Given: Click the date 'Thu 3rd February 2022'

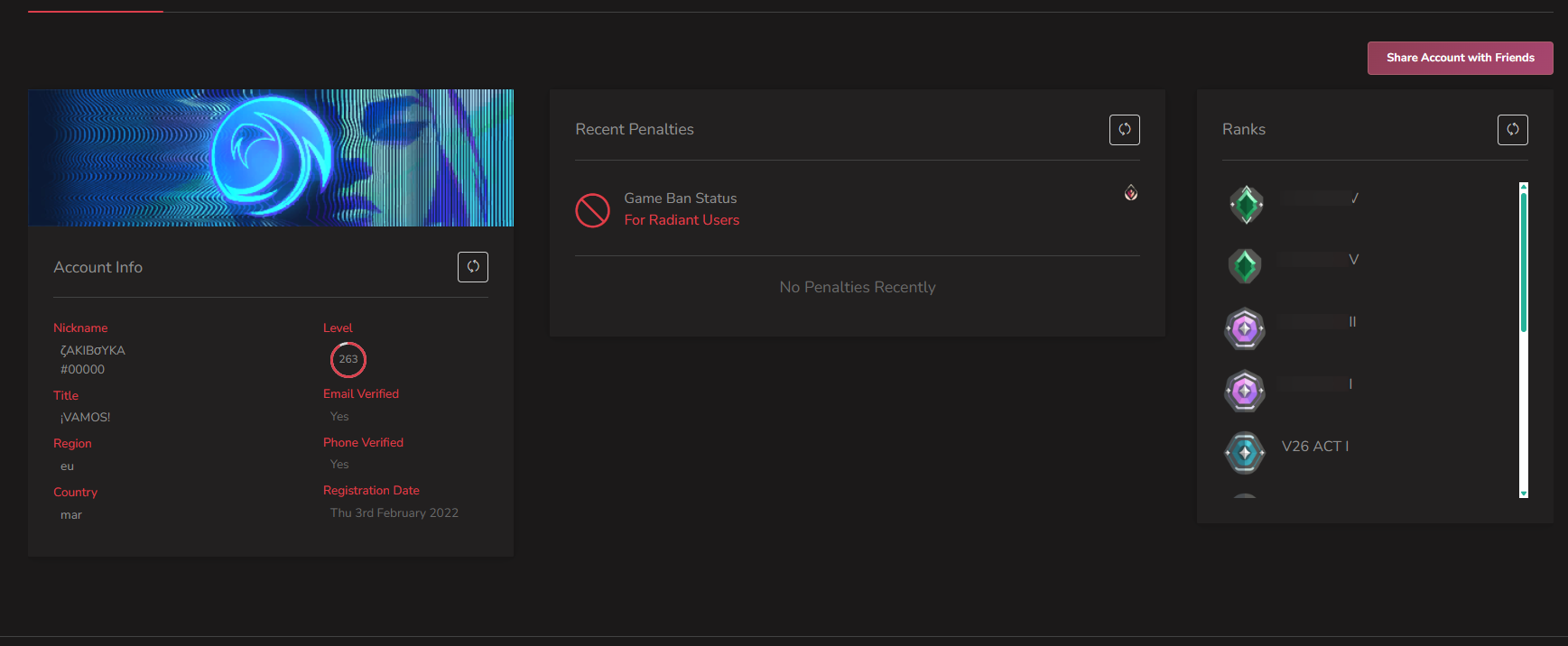Looking at the screenshot, I should coord(394,513).
